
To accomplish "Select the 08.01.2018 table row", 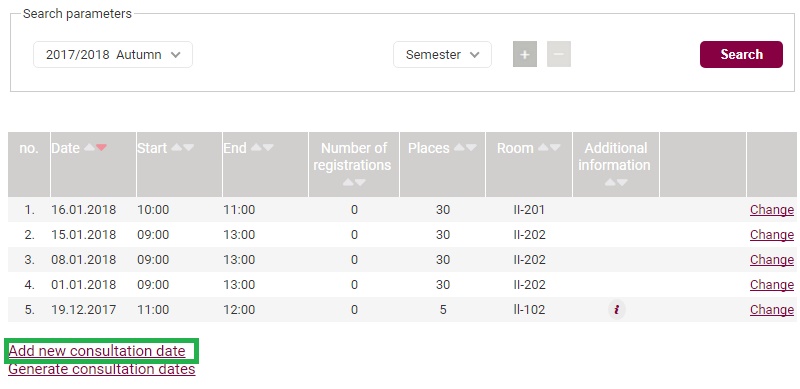I will point(402,260).
